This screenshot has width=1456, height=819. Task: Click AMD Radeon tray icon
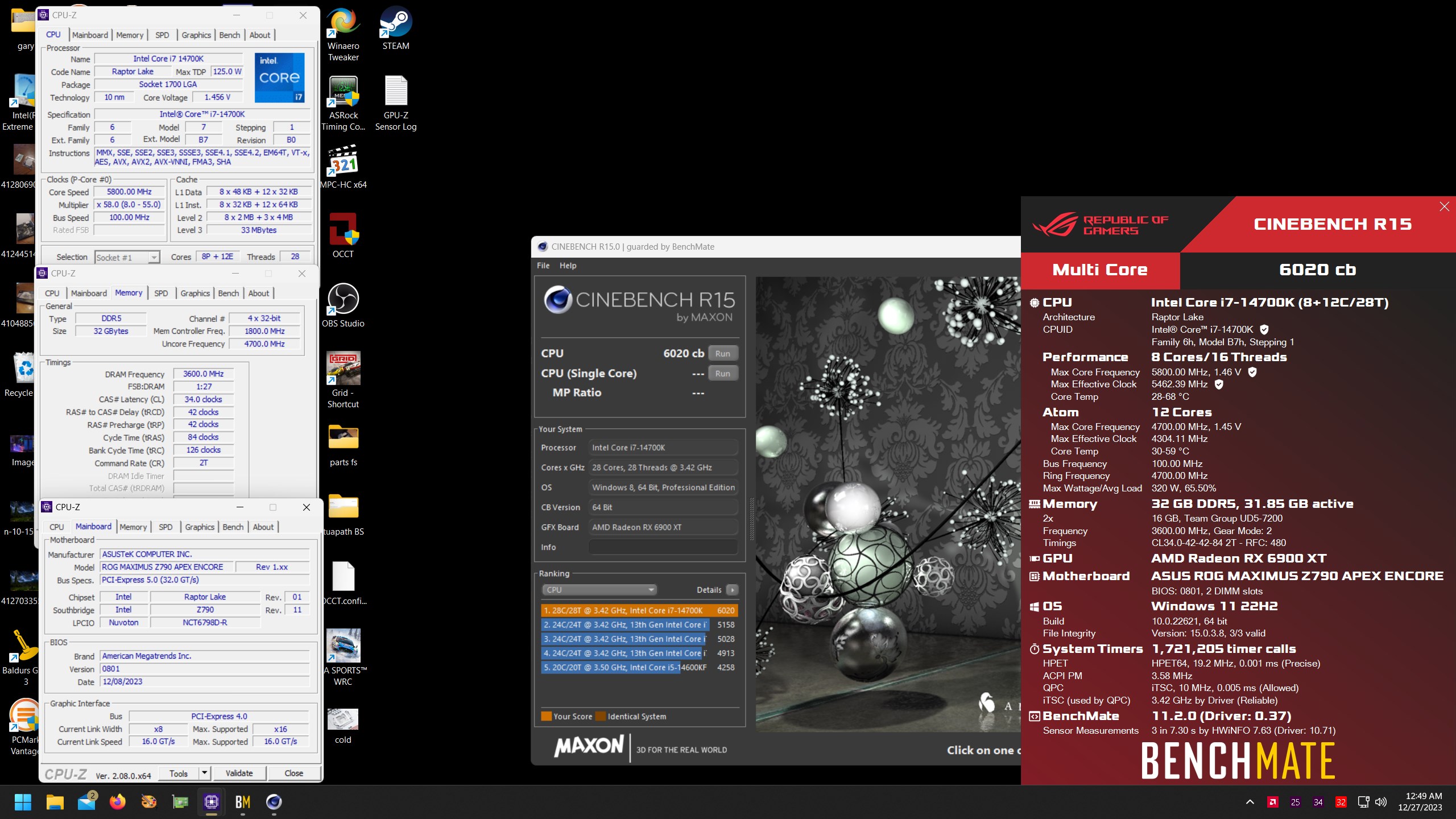coord(1273,802)
